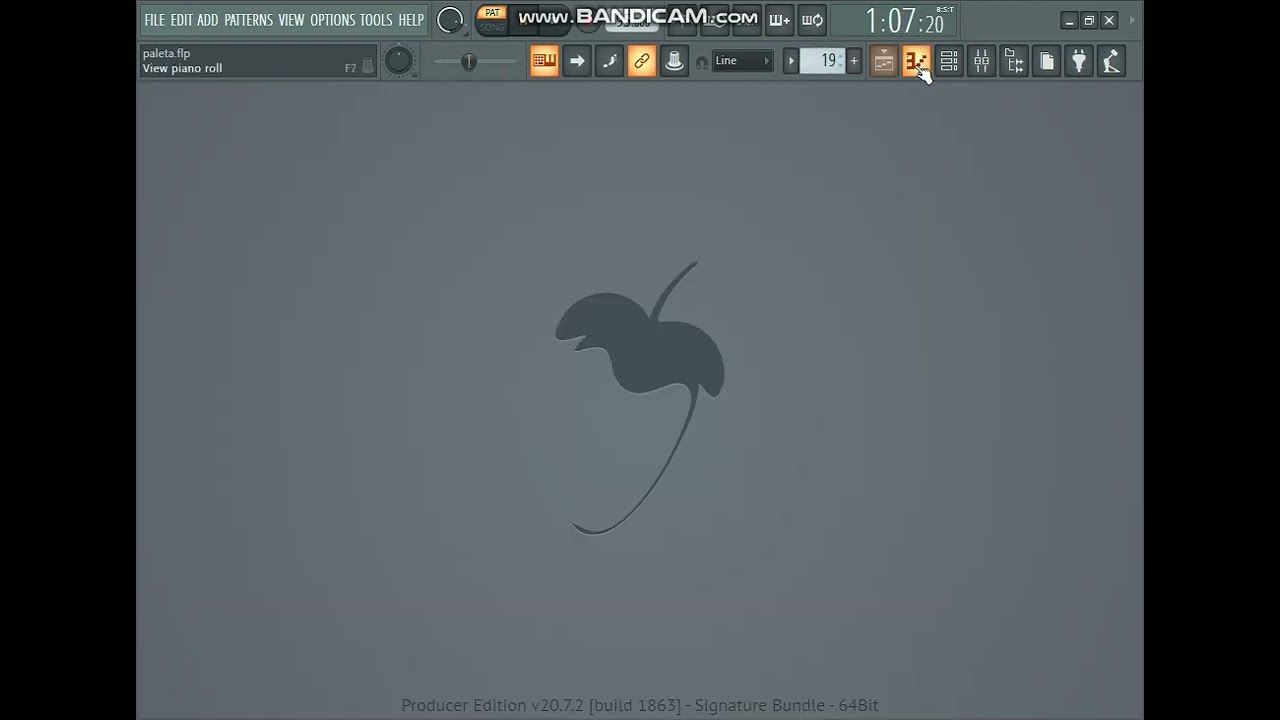Open the HELP menu

tap(411, 20)
